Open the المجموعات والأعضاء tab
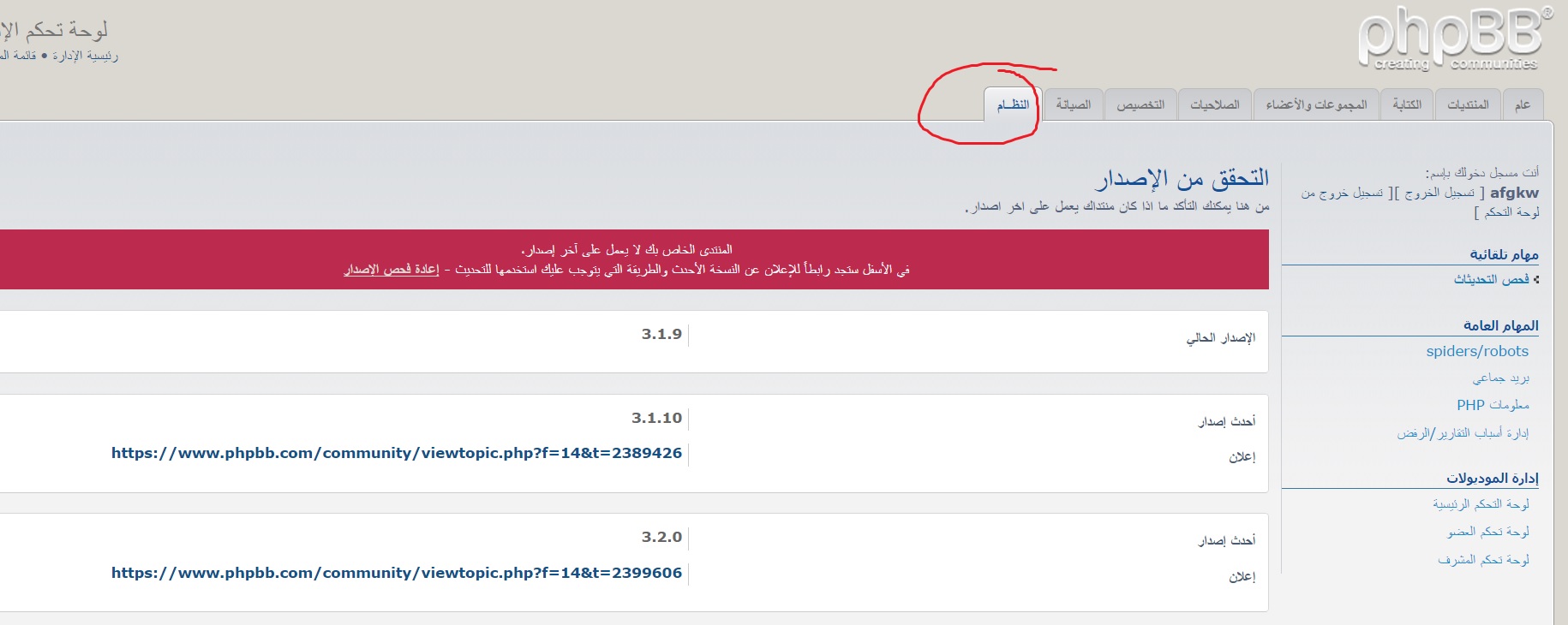Screen dimensions: 1568x625 pos(1316,104)
